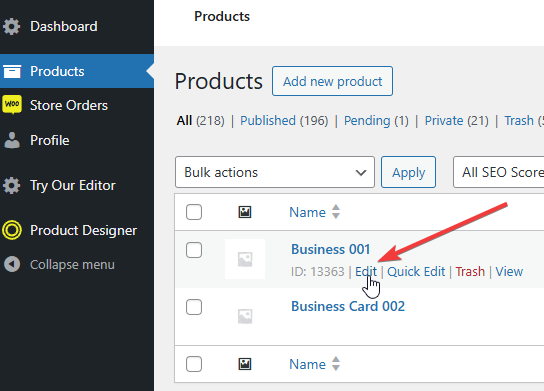544x391 pixels.
Task: Click Collapse menu label in sidebar
Action: click(x=72, y=264)
